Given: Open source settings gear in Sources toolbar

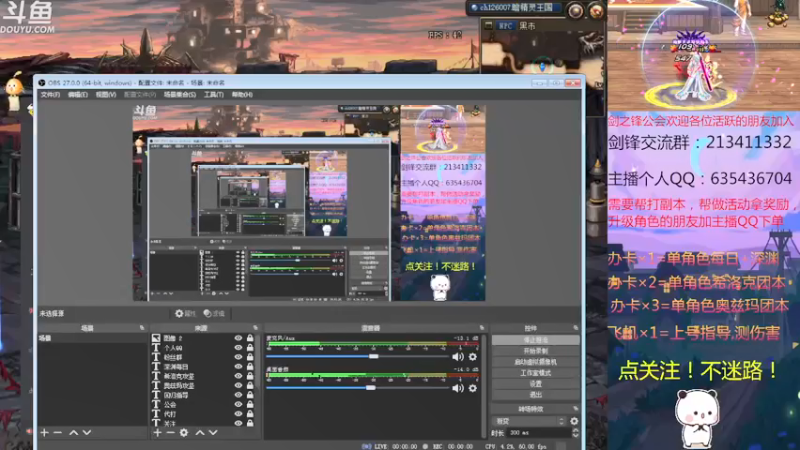Looking at the screenshot, I should [x=184, y=433].
